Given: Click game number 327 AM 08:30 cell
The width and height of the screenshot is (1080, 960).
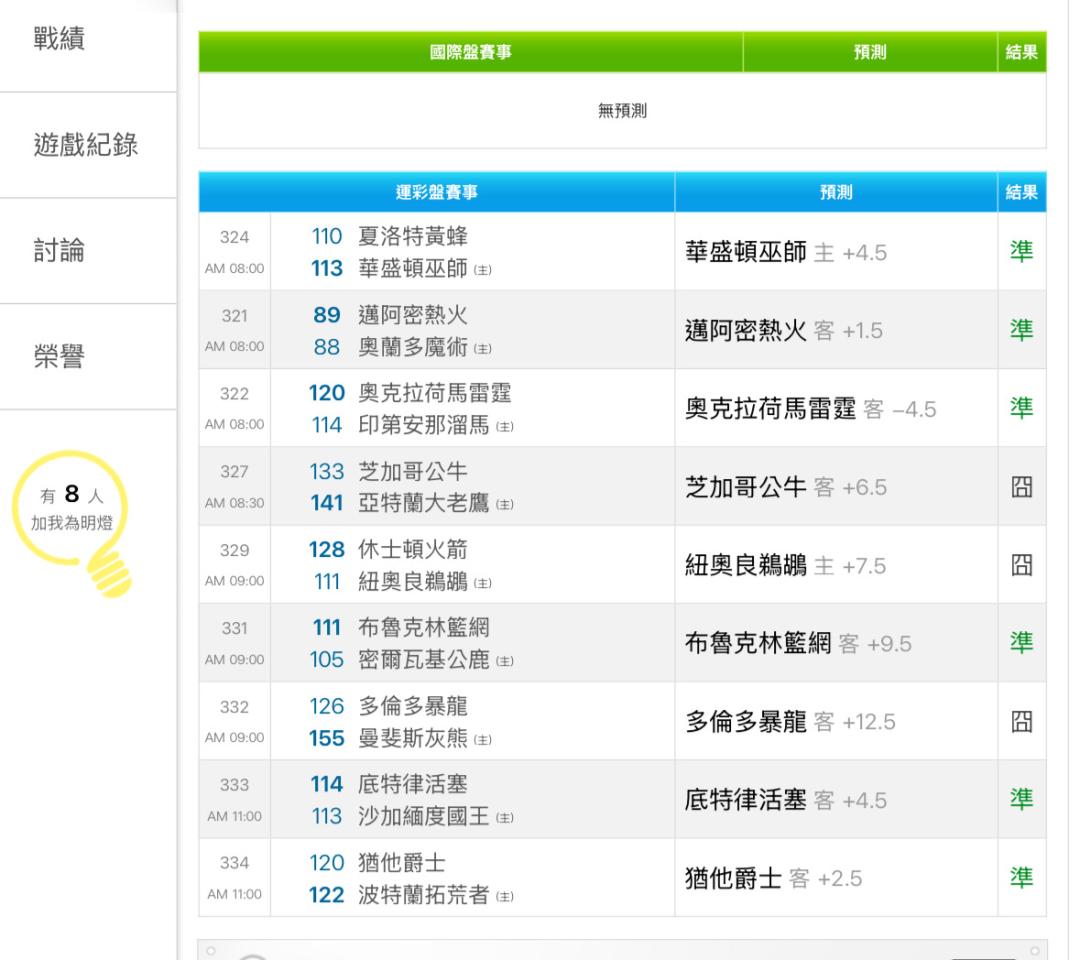Looking at the screenshot, I should point(234,486).
